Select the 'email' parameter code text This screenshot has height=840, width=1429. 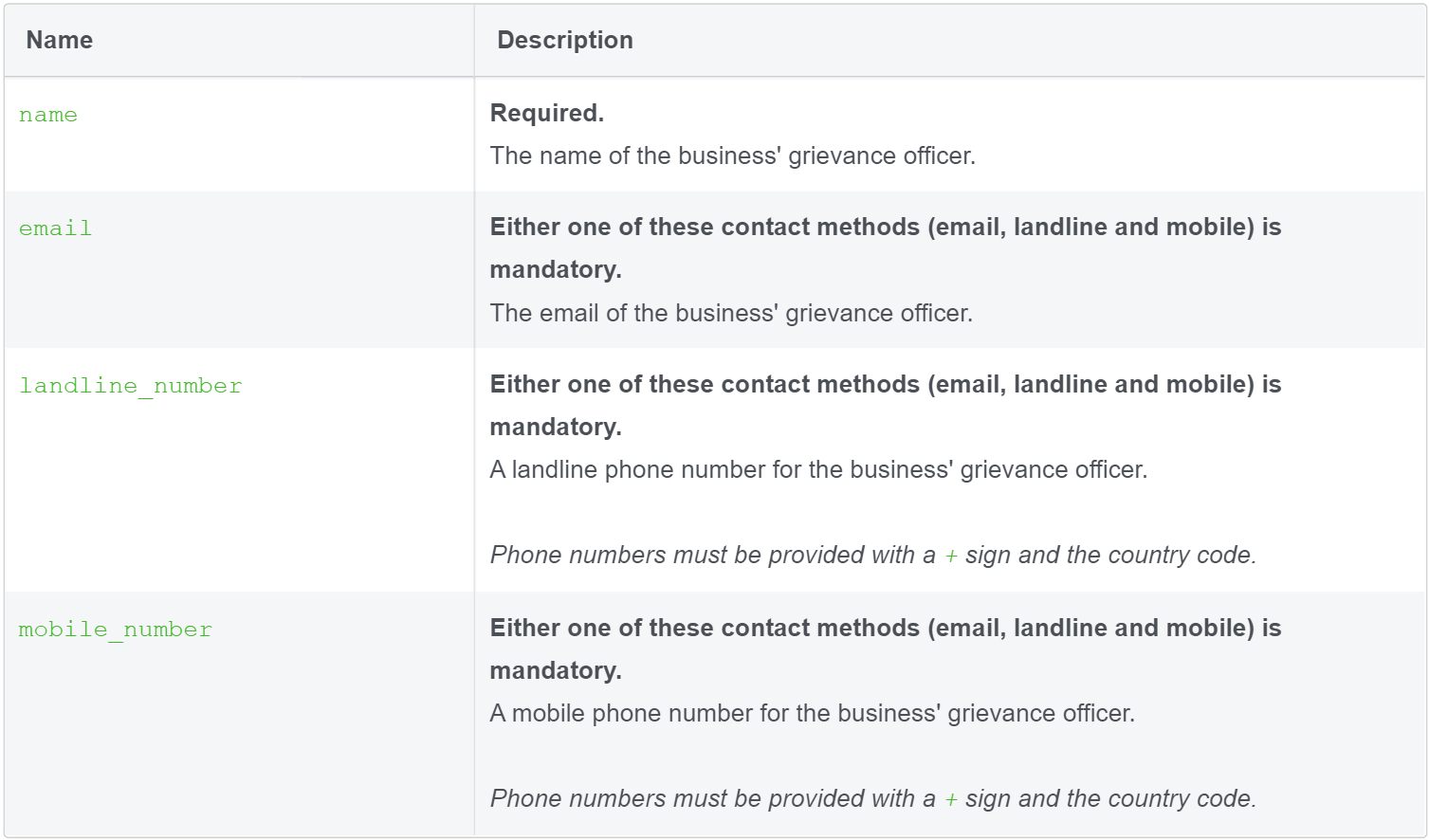tap(55, 228)
